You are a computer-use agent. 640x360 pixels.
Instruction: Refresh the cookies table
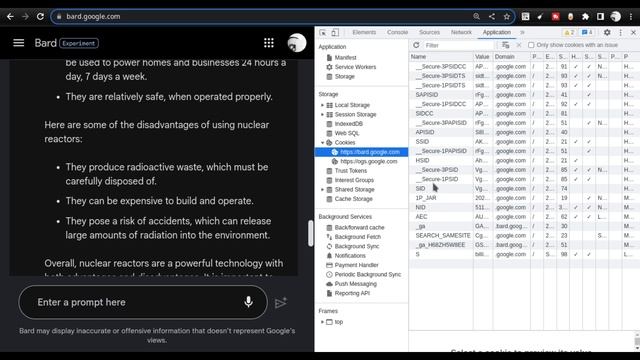tap(416, 45)
